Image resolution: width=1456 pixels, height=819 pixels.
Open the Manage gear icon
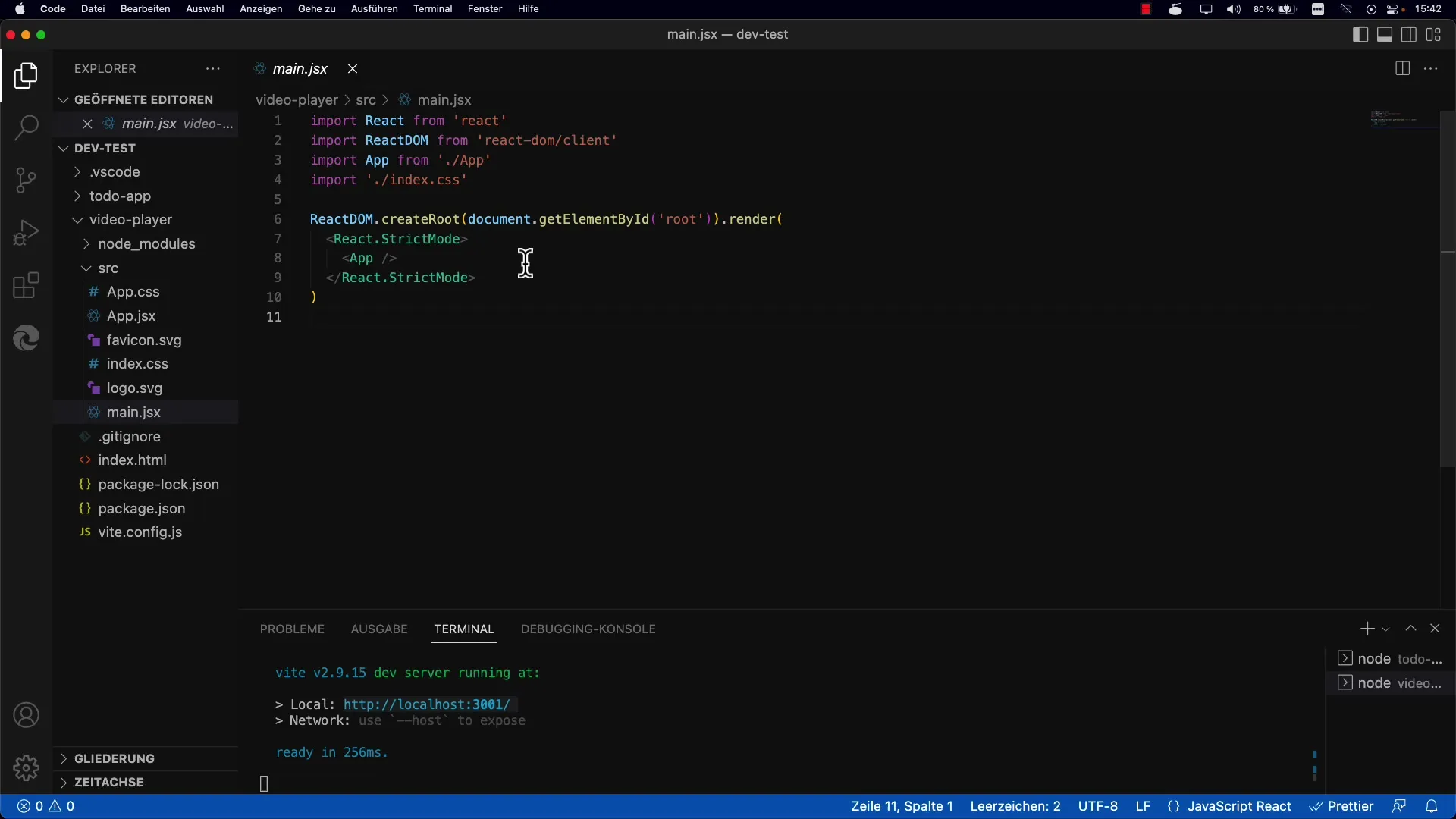coord(26,768)
